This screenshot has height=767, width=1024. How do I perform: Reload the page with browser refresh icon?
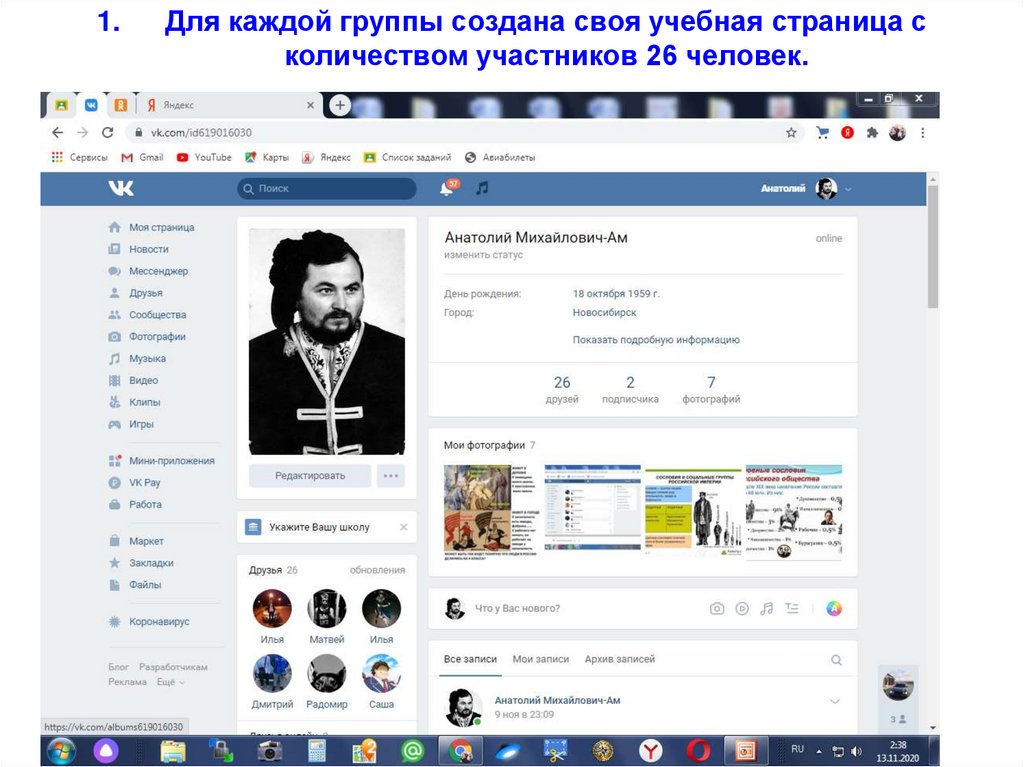point(106,132)
